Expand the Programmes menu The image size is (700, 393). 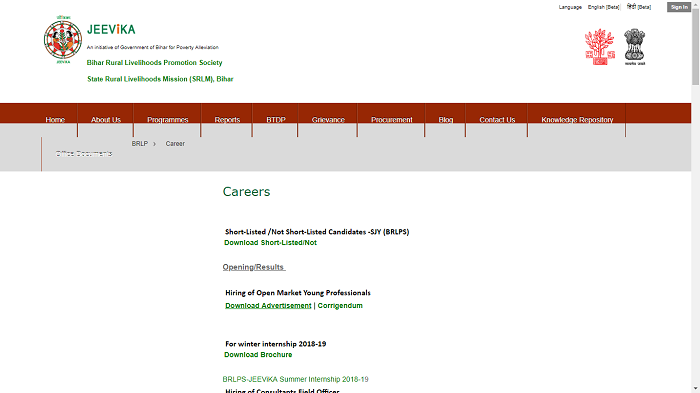tap(167, 120)
